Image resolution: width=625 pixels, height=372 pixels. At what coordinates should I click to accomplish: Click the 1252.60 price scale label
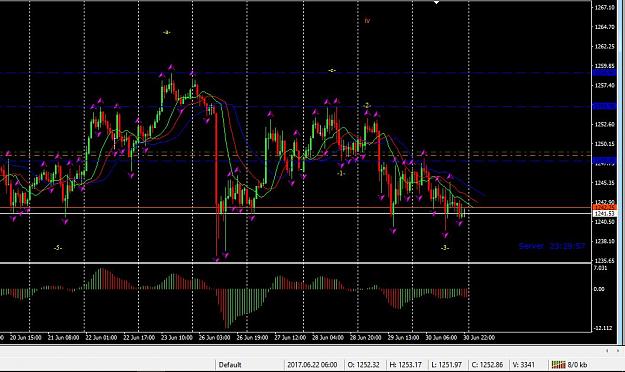coord(605,124)
